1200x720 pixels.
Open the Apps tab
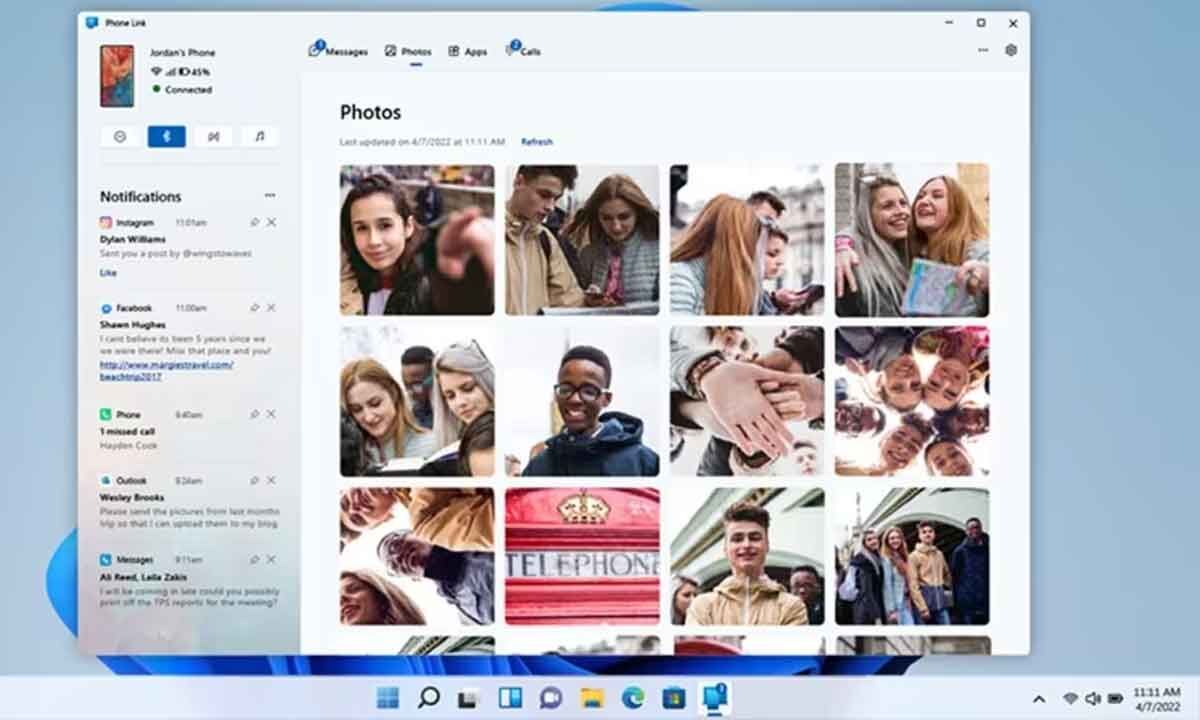tap(467, 51)
